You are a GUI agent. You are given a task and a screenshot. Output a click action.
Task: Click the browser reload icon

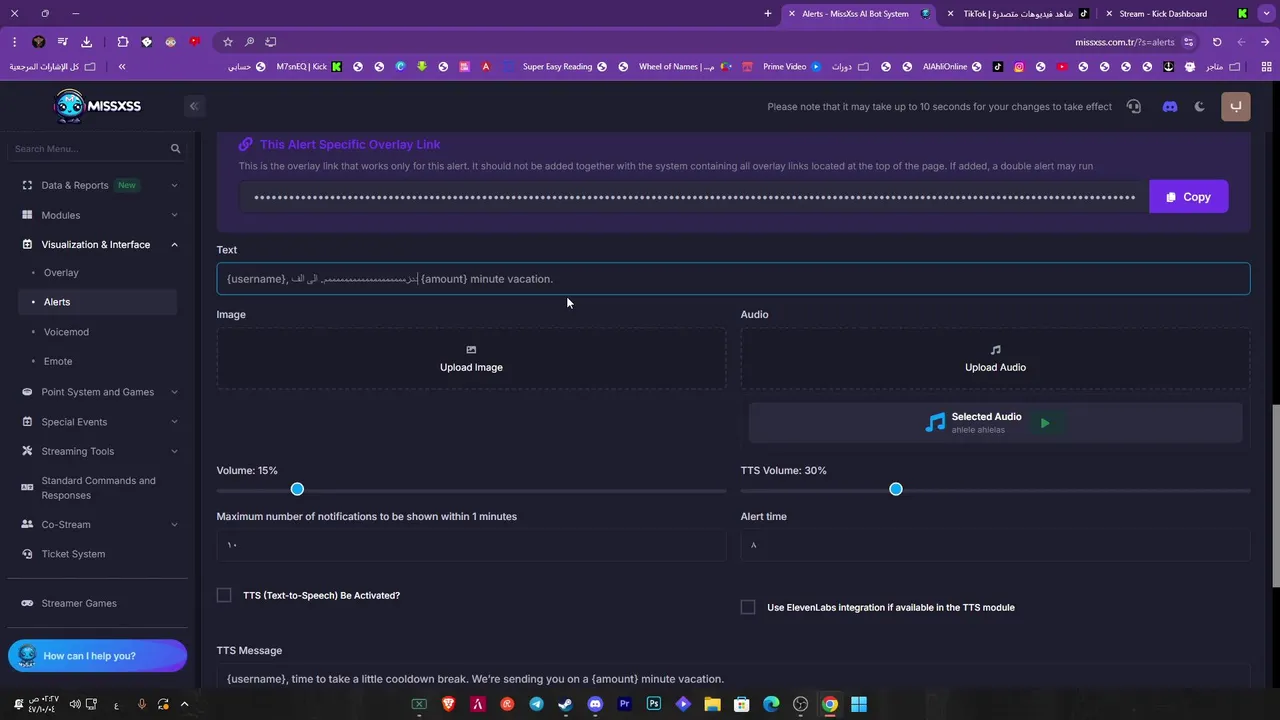(1217, 42)
